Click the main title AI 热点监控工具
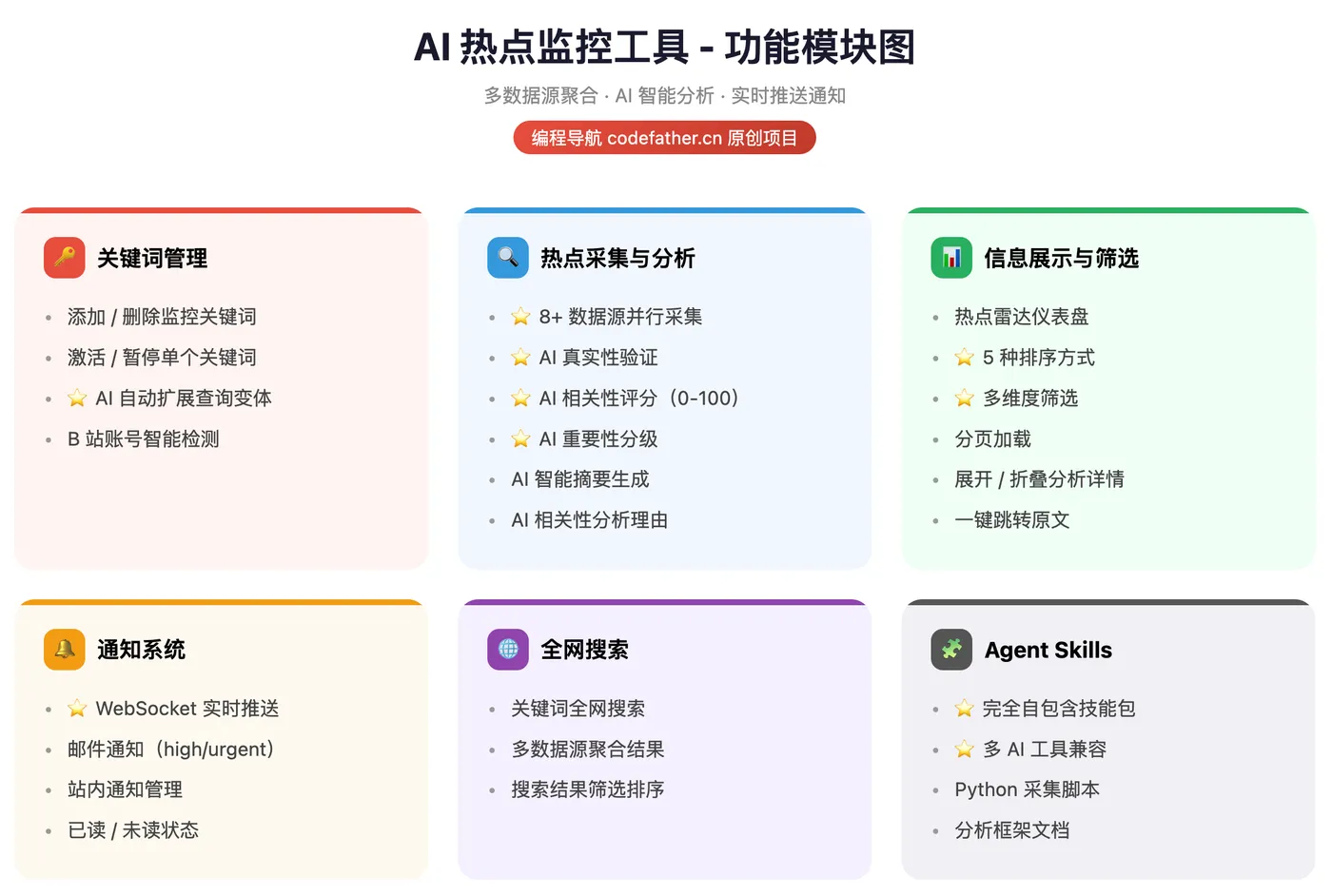Image resolution: width=1332 pixels, height=896 pixels. [x=552, y=48]
